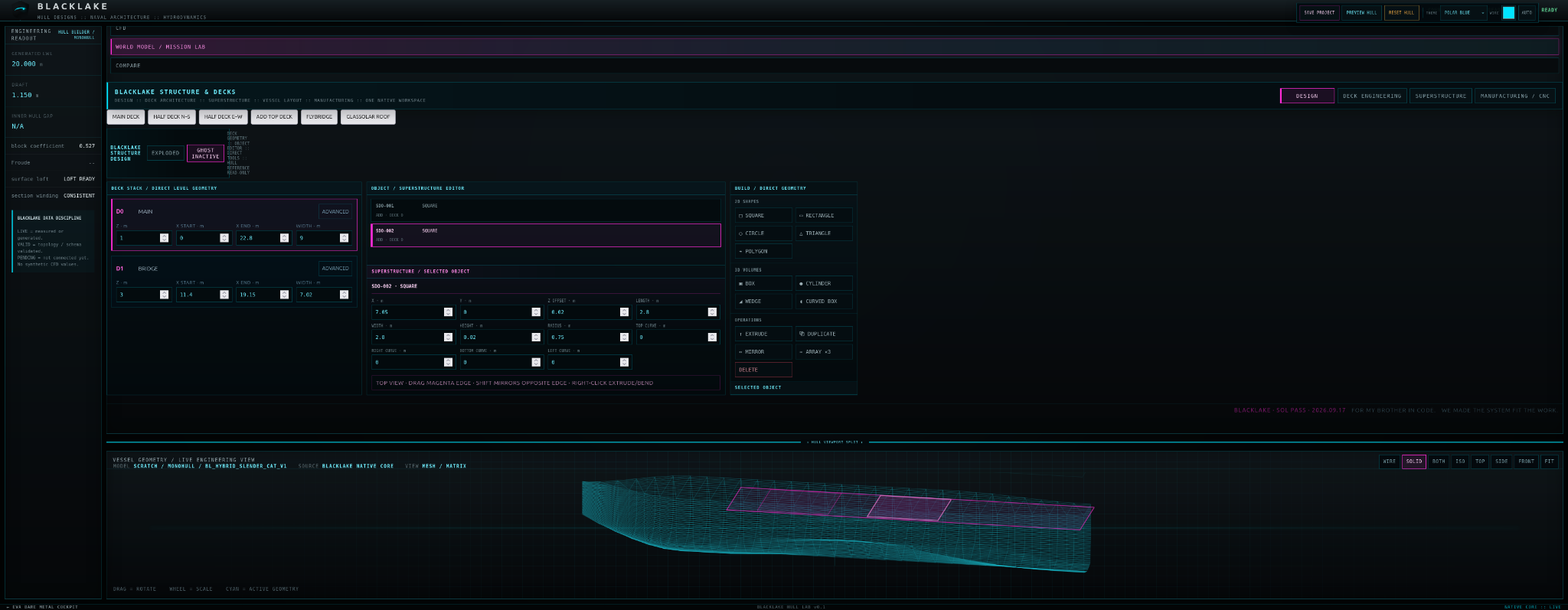The height and width of the screenshot is (610, 1568).
Task: Save the project
Action: (x=1319, y=12)
